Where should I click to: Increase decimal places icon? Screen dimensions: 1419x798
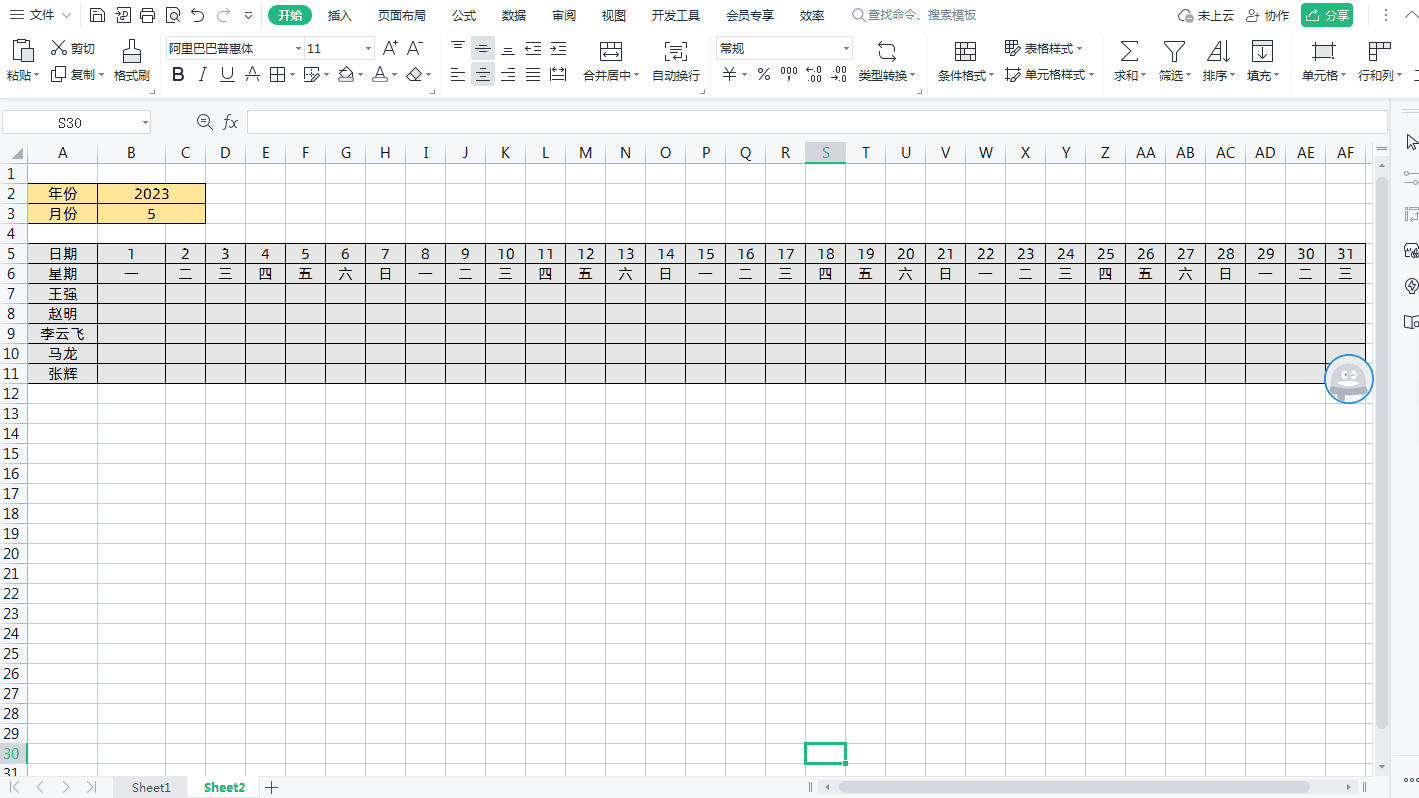[814, 74]
